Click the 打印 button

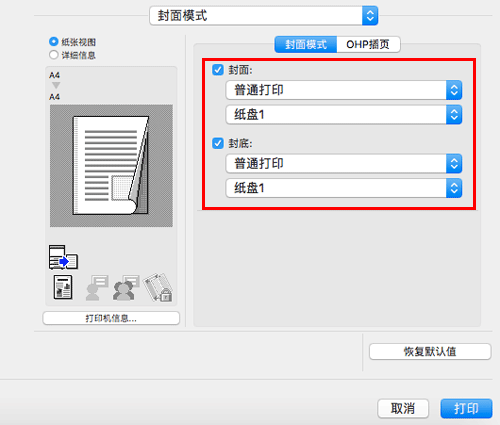click(x=466, y=408)
